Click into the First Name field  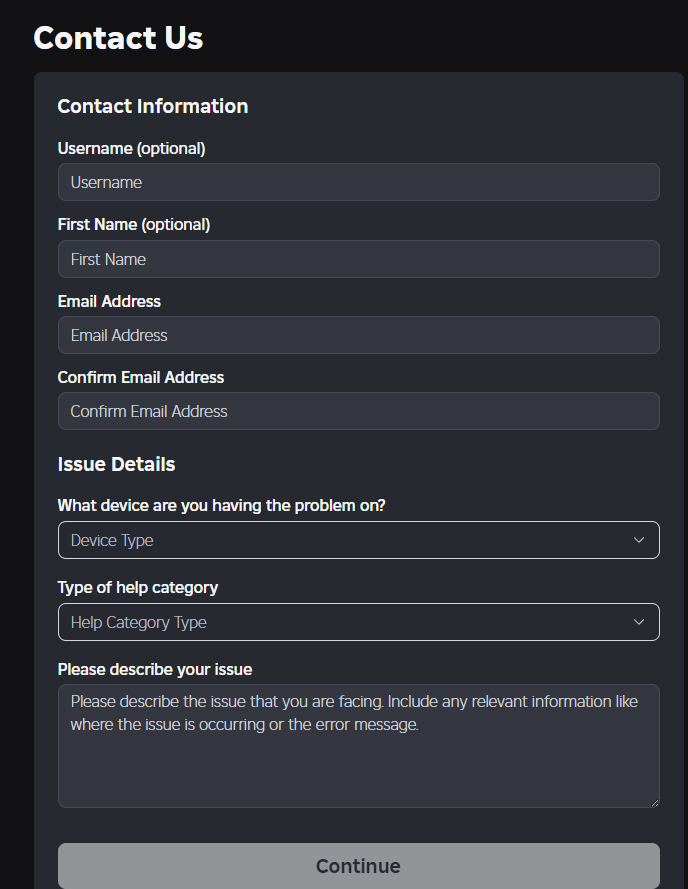point(358,259)
